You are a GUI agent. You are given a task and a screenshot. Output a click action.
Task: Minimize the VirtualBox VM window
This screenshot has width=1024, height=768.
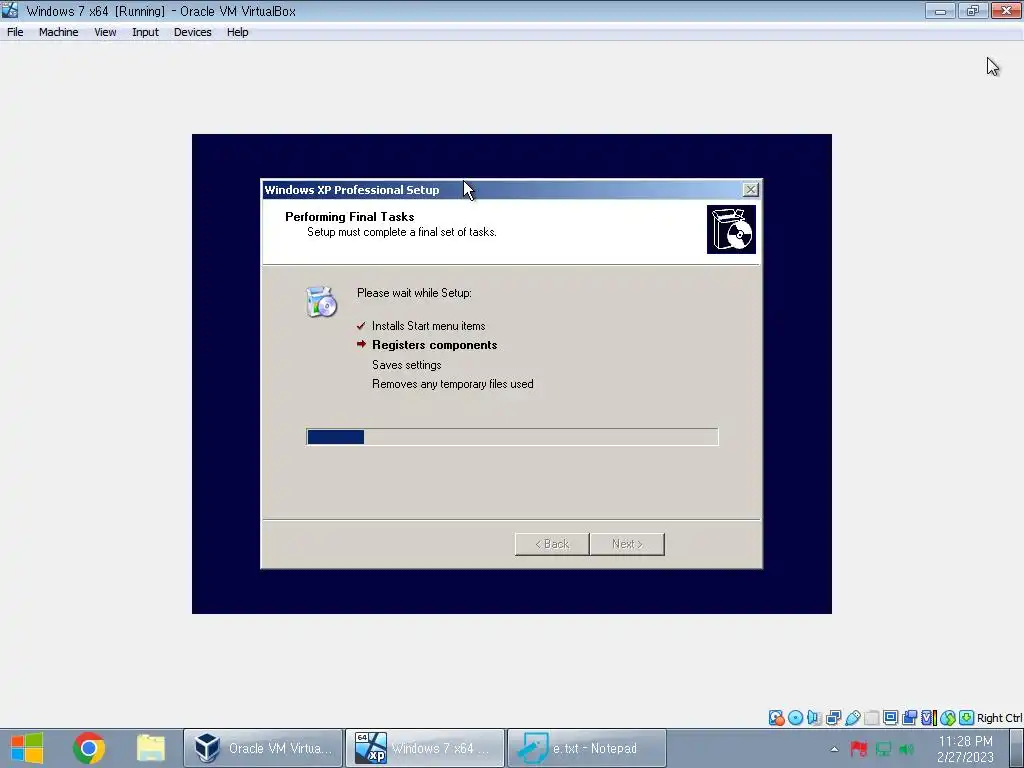click(940, 10)
